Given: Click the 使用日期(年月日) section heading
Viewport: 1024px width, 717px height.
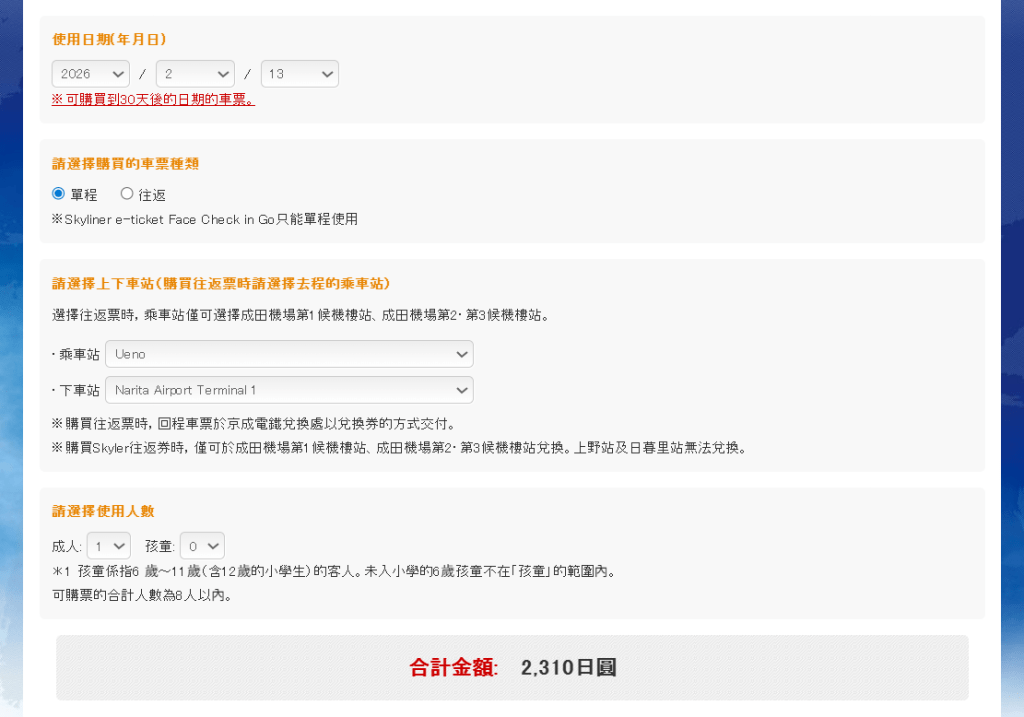Looking at the screenshot, I should tap(109, 40).
